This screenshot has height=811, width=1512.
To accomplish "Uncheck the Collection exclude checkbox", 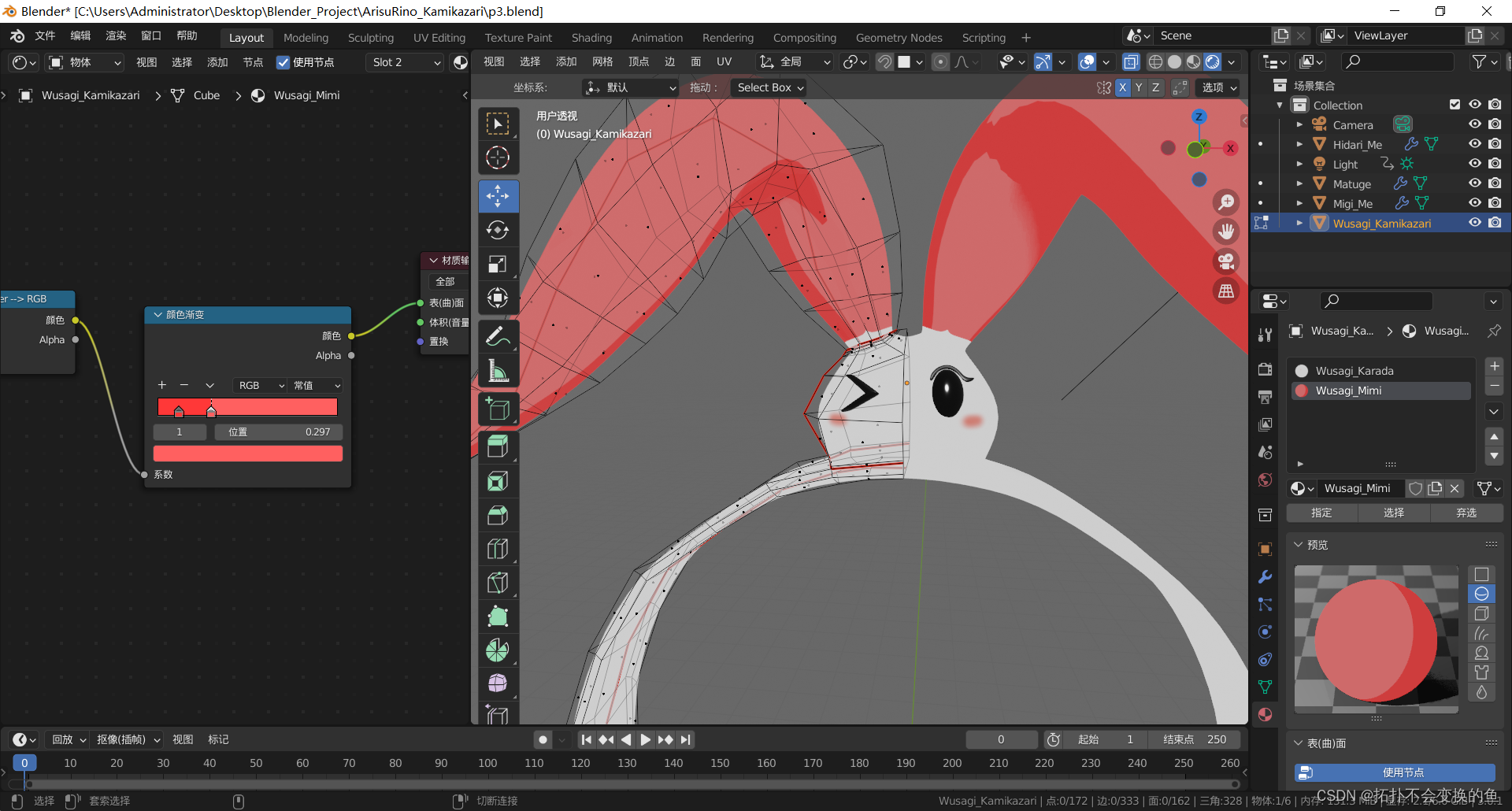I will point(1455,105).
